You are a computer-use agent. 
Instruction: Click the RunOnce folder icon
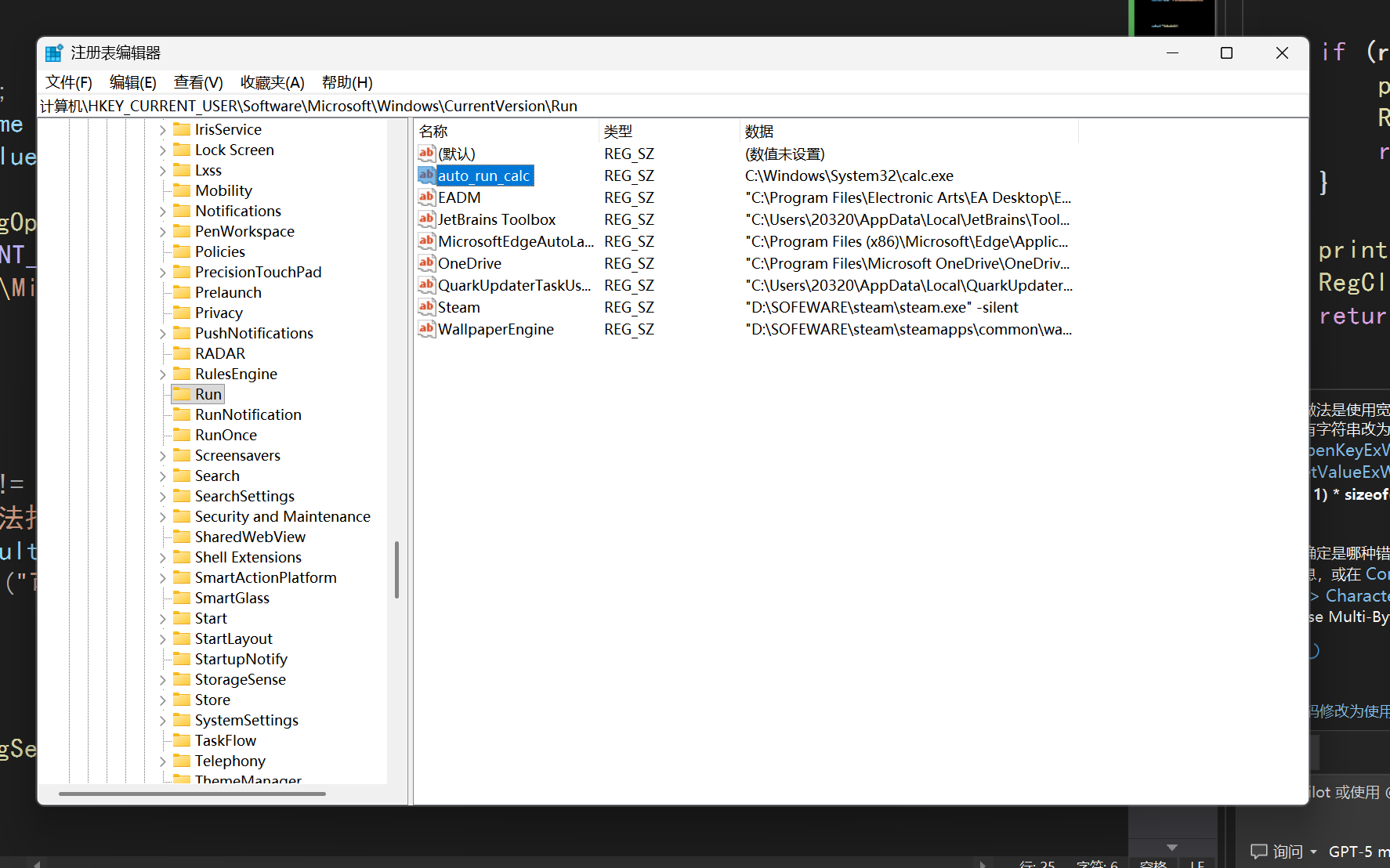point(182,434)
